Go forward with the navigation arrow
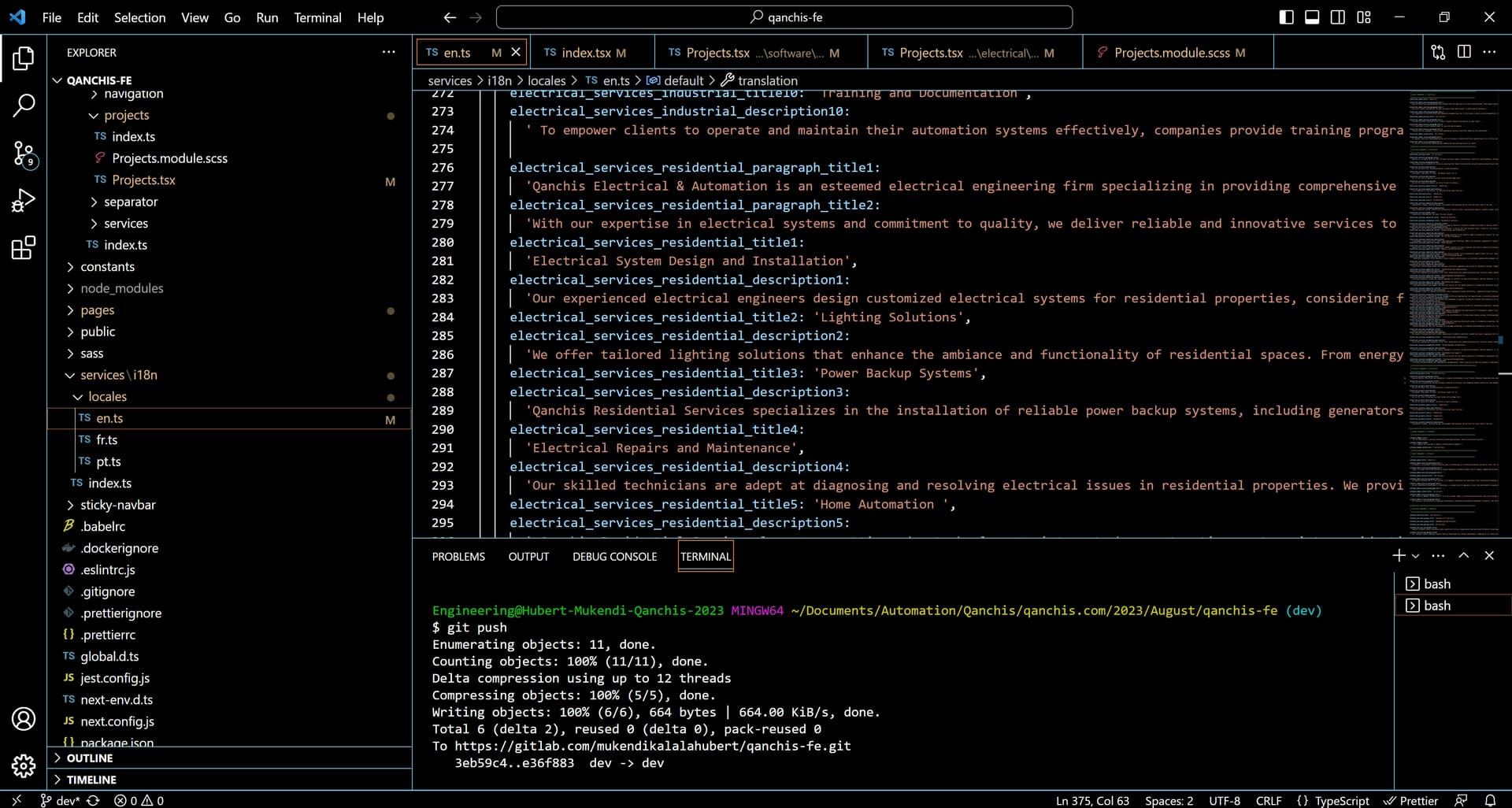 point(476,17)
